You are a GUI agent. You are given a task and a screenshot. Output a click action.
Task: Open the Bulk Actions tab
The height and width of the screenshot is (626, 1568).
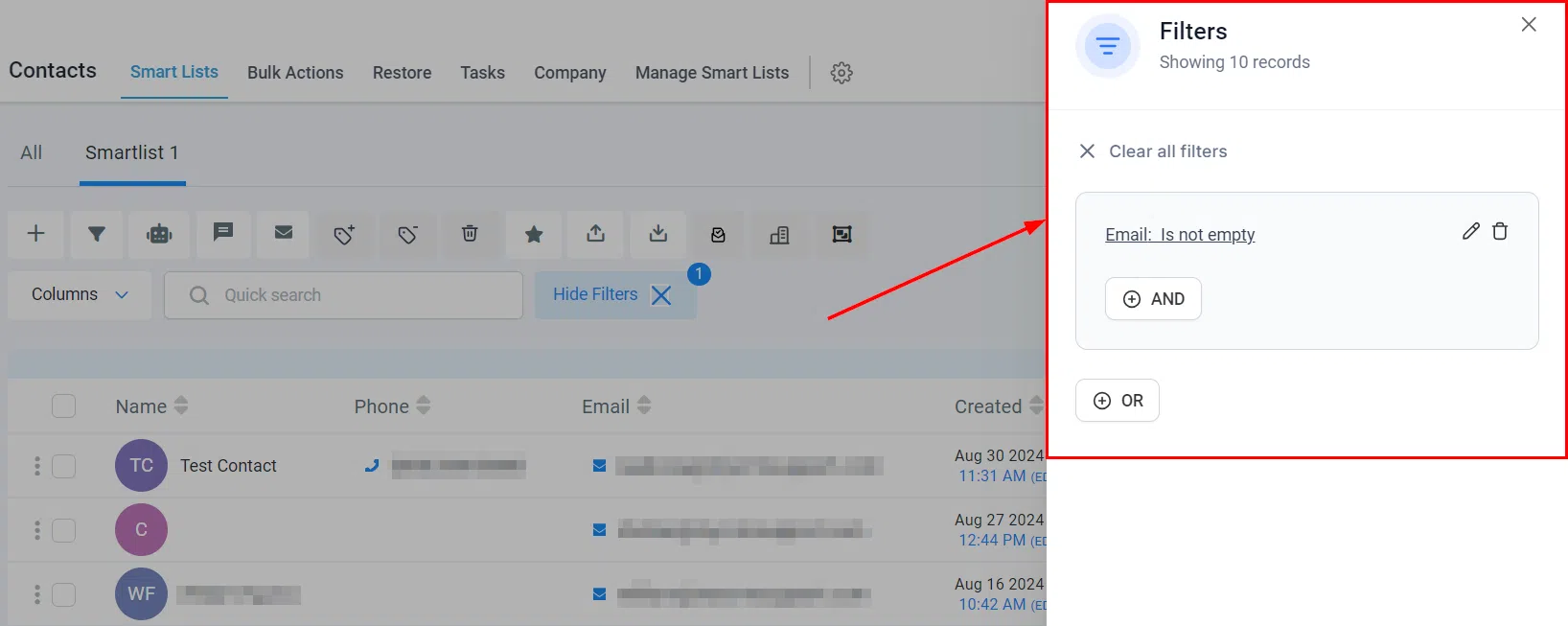pyautogui.click(x=295, y=73)
